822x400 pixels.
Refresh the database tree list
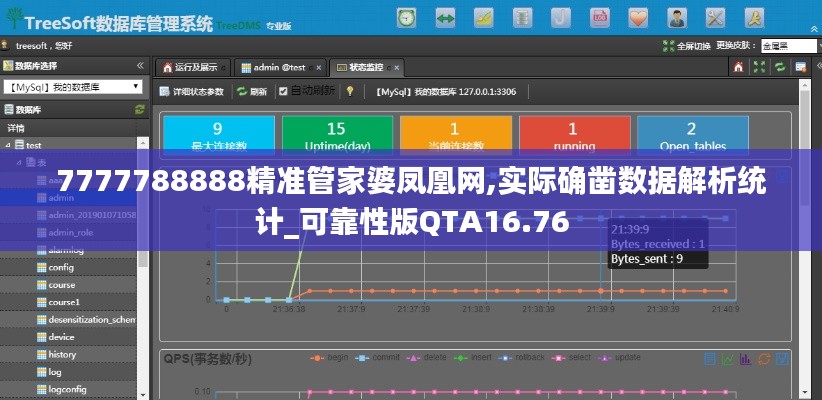tap(139, 109)
